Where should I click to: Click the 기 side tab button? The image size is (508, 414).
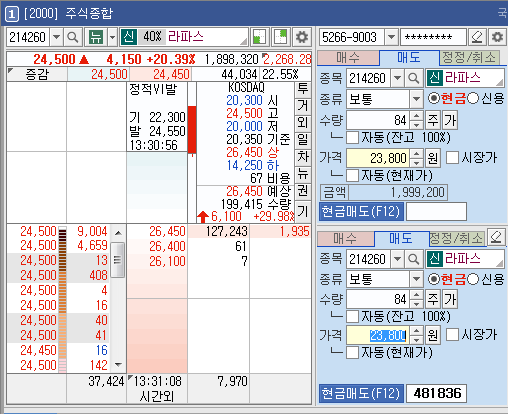point(303,211)
